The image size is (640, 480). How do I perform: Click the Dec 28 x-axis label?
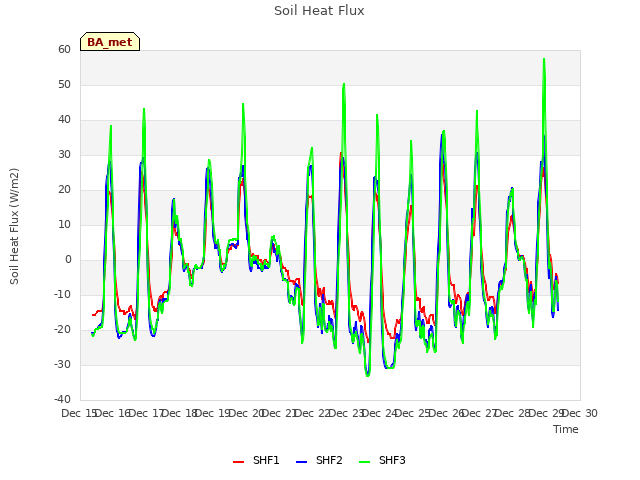pyautogui.click(x=513, y=413)
